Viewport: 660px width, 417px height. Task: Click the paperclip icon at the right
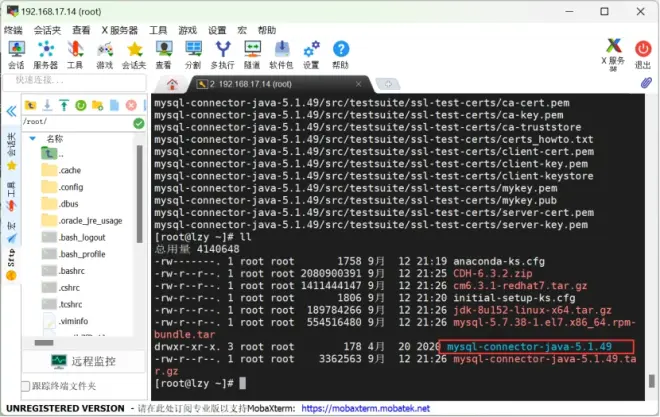(646, 82)
